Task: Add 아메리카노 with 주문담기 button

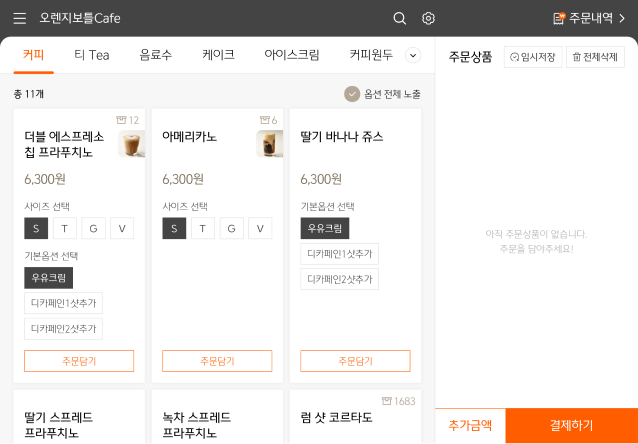Action: (217, 361)
